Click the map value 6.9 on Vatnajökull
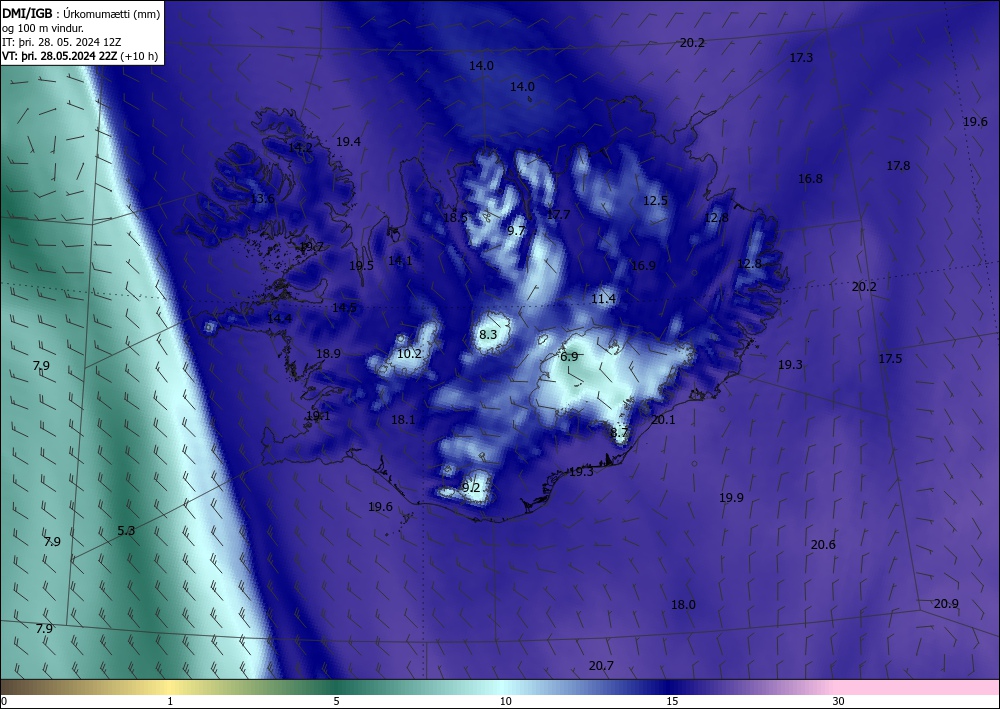The height and width of the screenshot is (709, 1000). pos(569,357)
